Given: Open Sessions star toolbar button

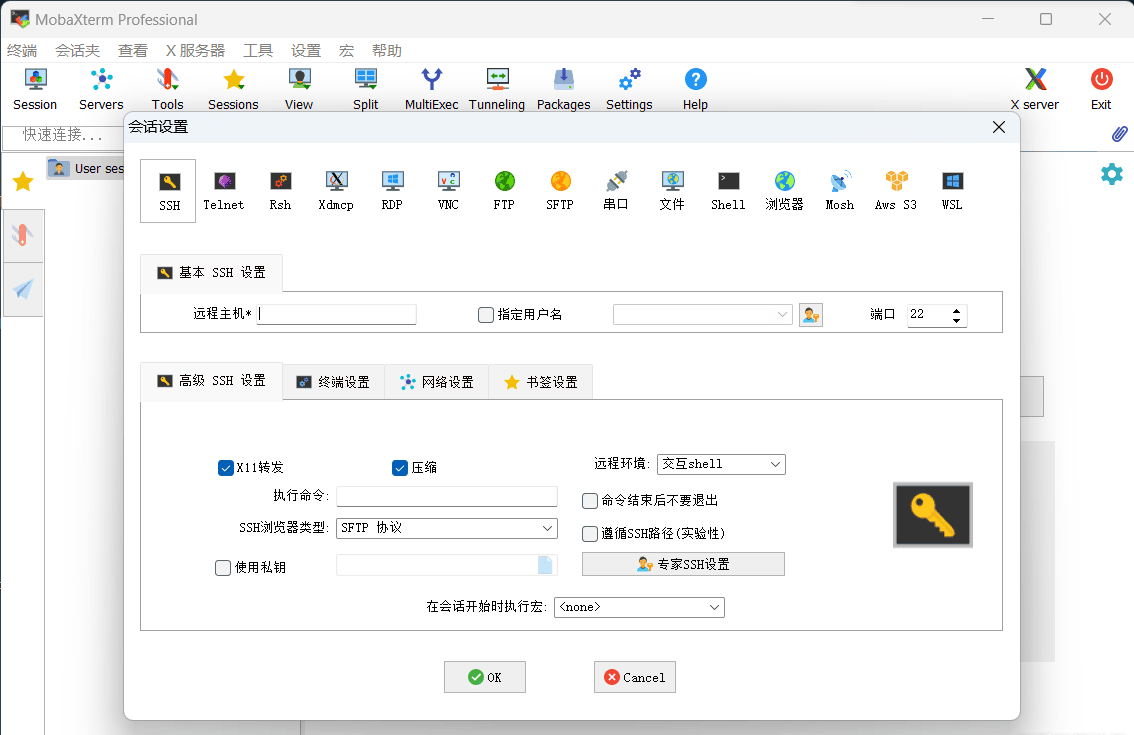Looking at the screenshot, I should [x=233, y=89].
